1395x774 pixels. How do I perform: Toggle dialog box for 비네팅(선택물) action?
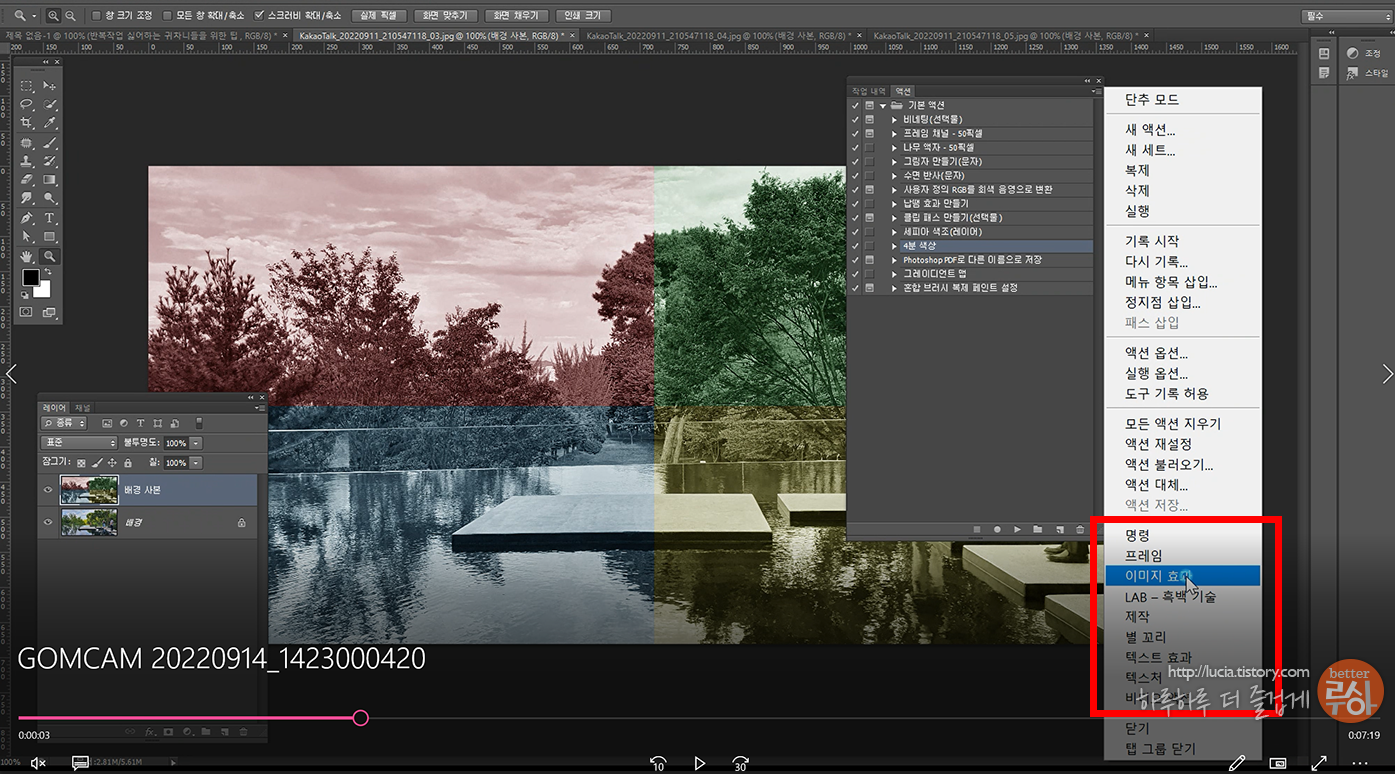[x=870, y=119]
